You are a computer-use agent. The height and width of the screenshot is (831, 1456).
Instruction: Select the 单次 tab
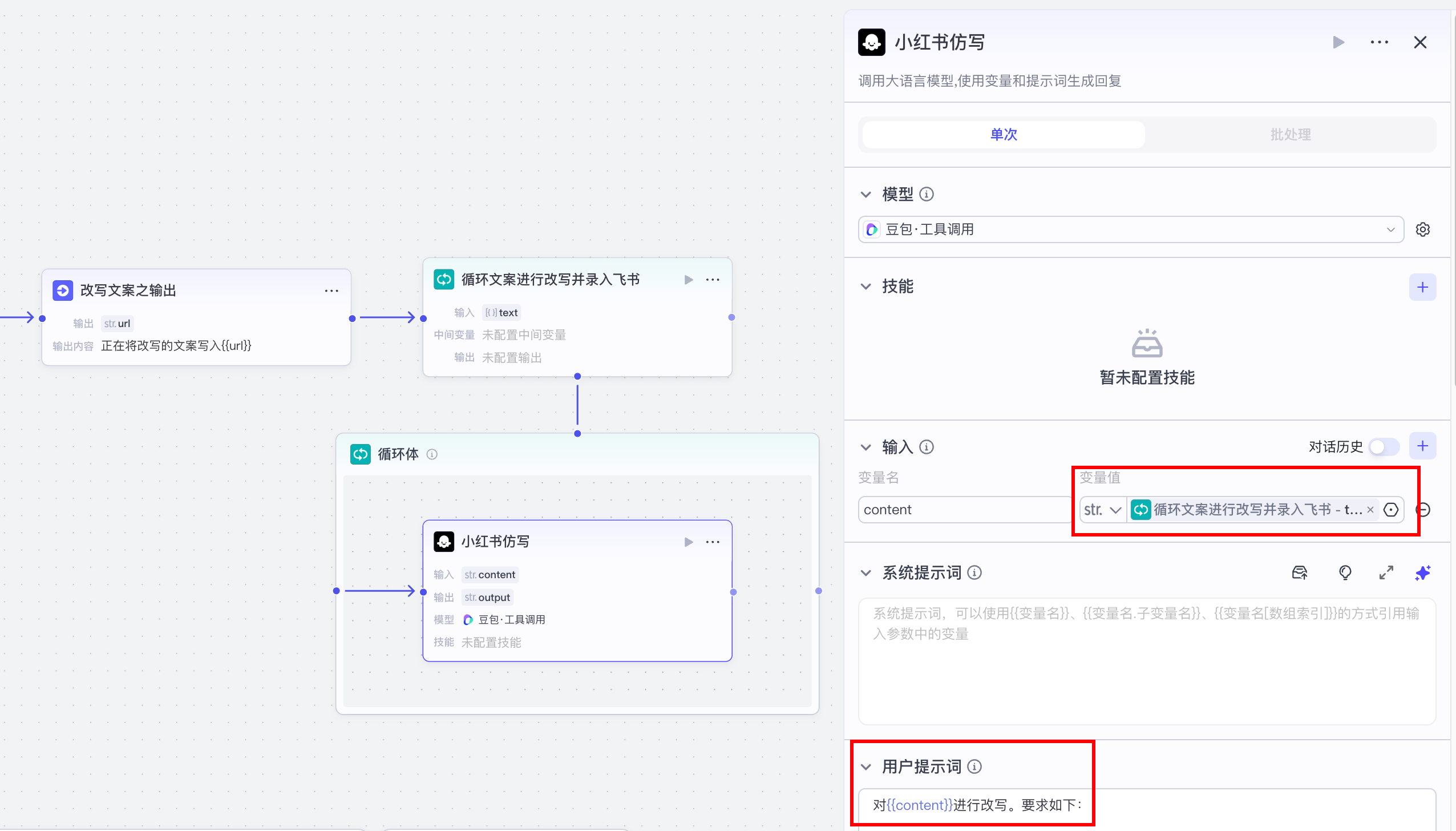point(1004,135)
